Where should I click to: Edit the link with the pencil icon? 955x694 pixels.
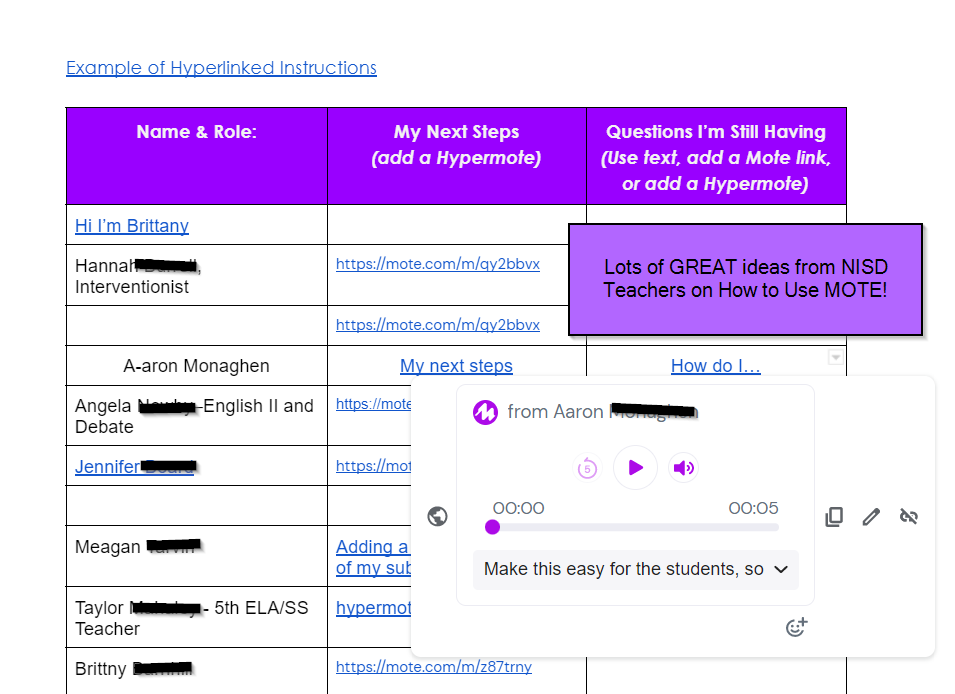[871, 517]
